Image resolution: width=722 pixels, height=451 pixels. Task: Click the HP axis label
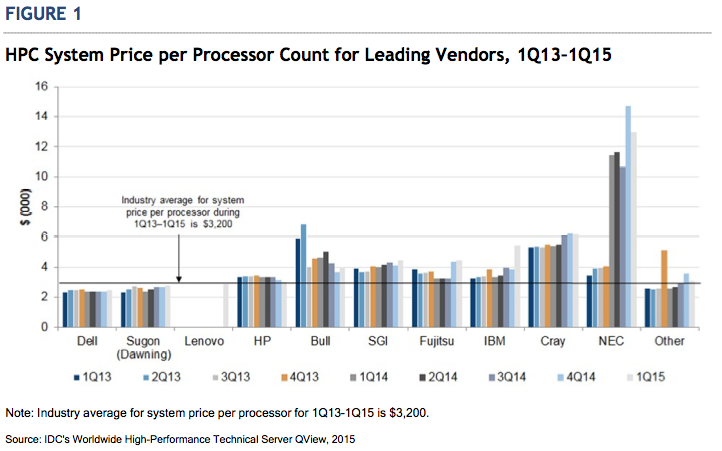[262, 341]
